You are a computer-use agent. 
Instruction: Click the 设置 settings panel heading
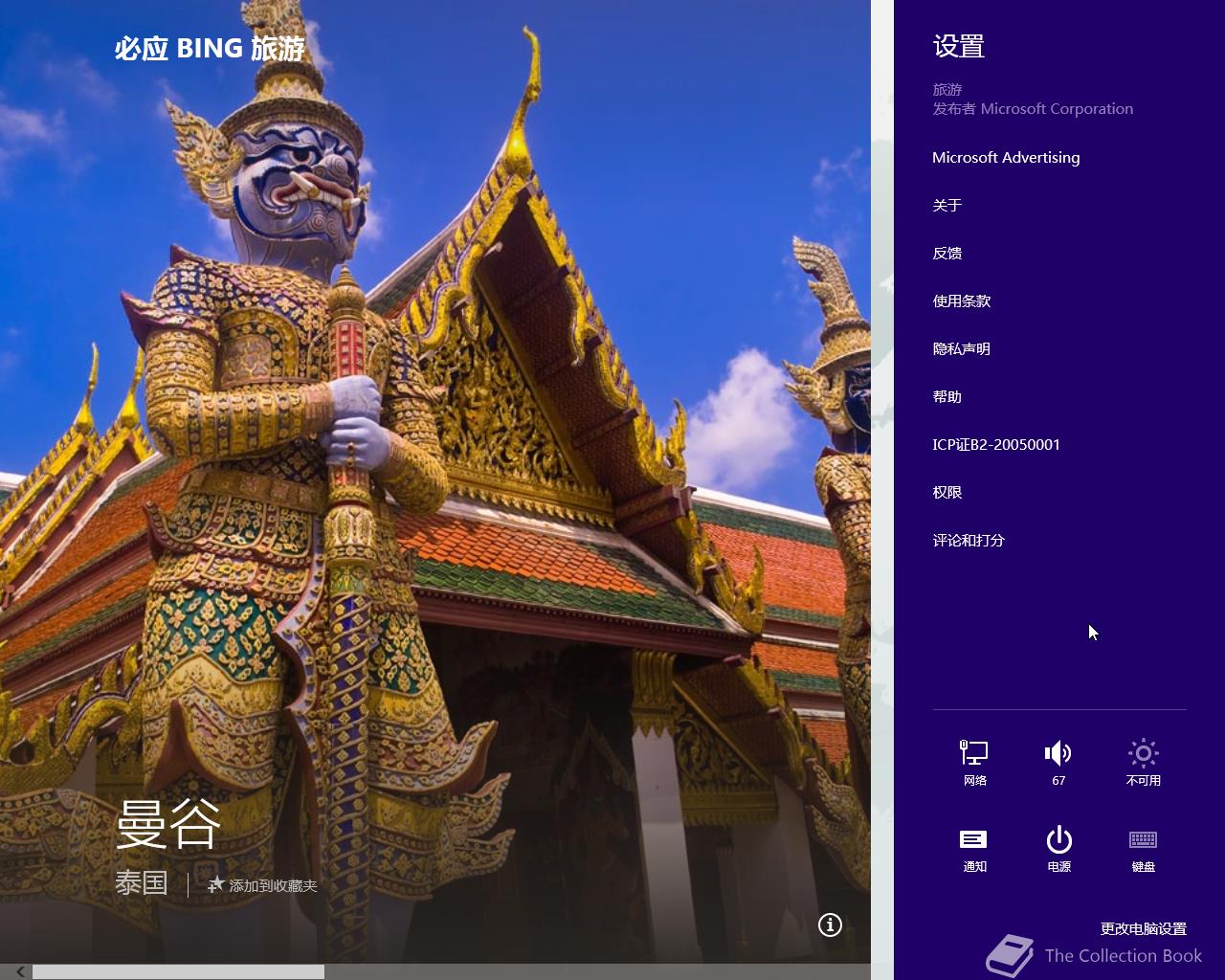(x=959, y=46)
